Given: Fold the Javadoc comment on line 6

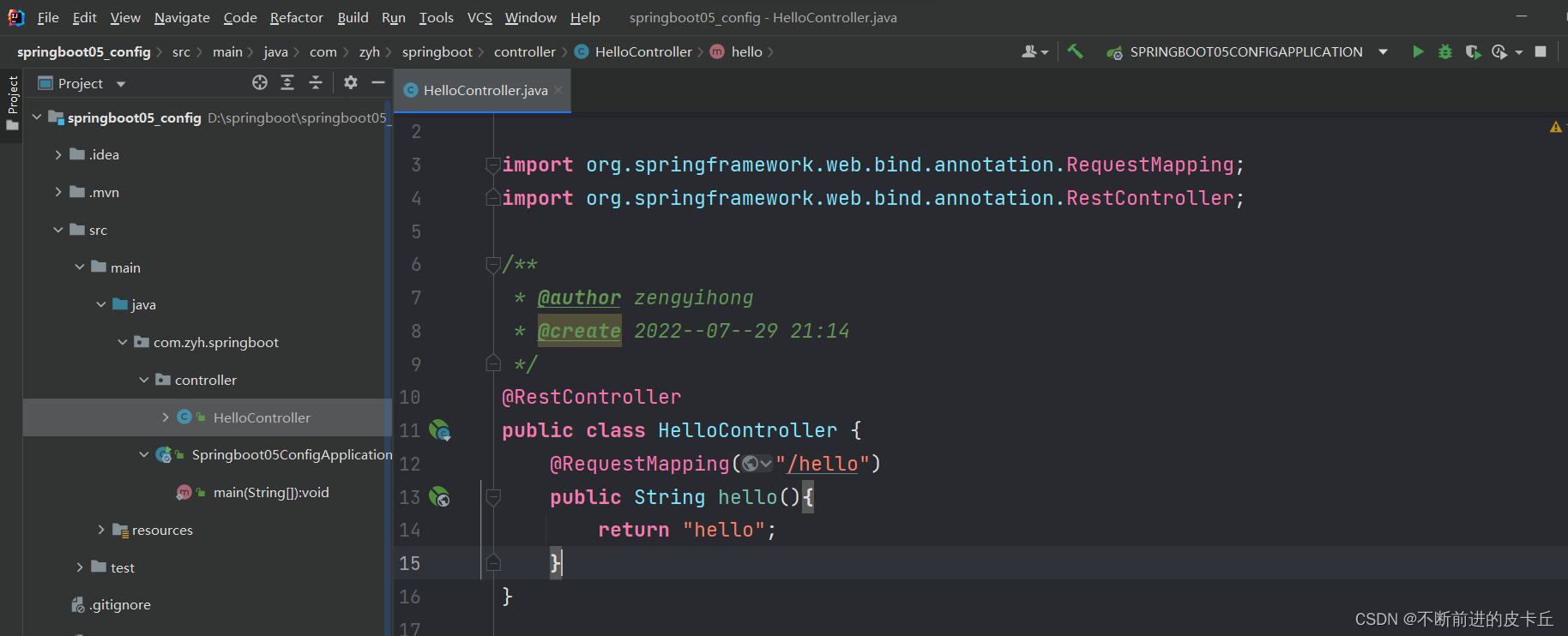Looking at the screenshot, I should click(493, 264).
